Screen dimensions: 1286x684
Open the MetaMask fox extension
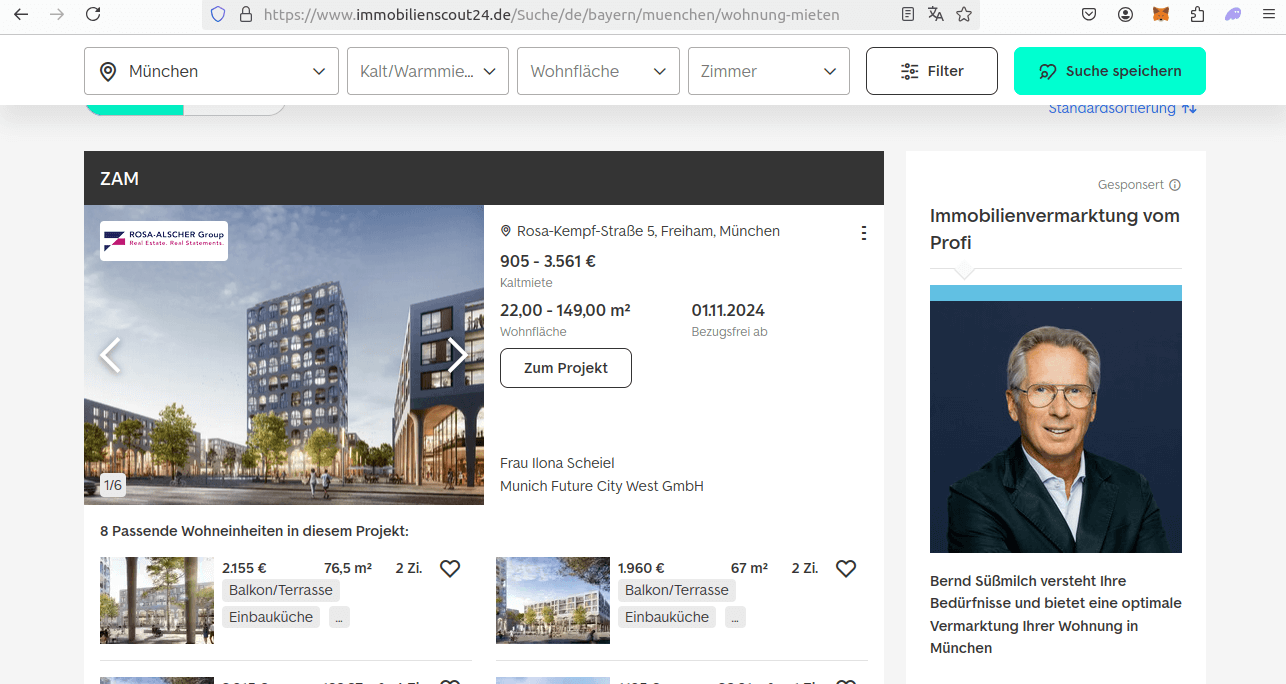tap(1161, 14)
